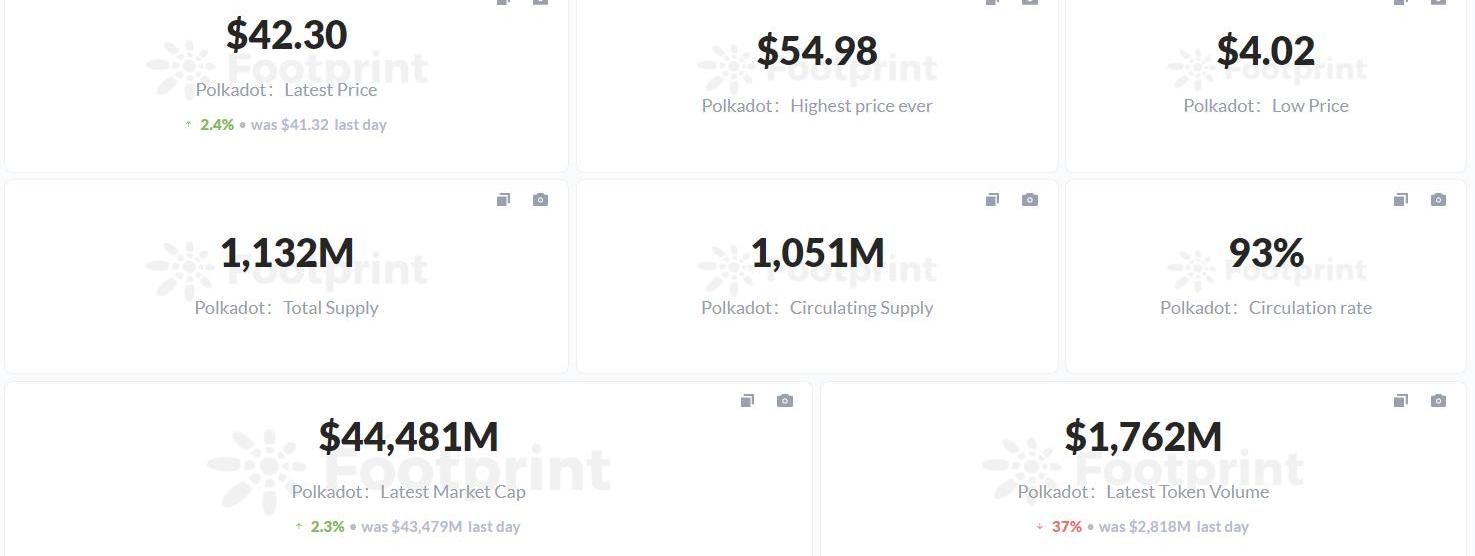Capture the Circulating Supply card with camera icon
The width and height of the screenshot is (1475, 556).
(1029, 200)
